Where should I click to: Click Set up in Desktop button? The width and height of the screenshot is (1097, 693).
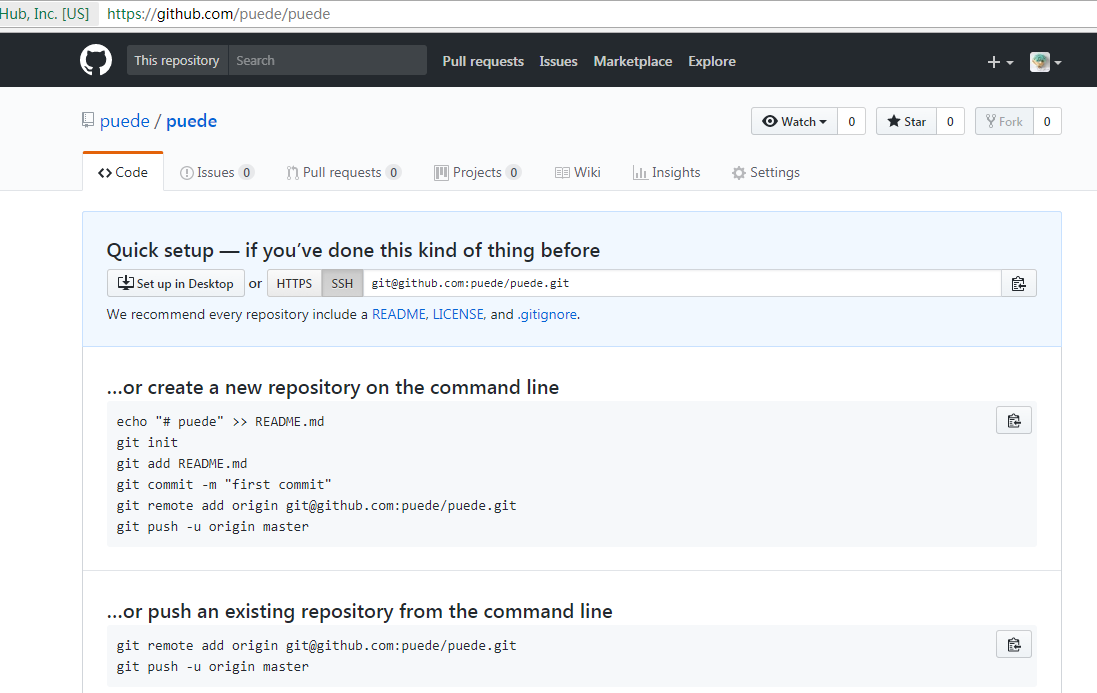(x=176, y=283)
